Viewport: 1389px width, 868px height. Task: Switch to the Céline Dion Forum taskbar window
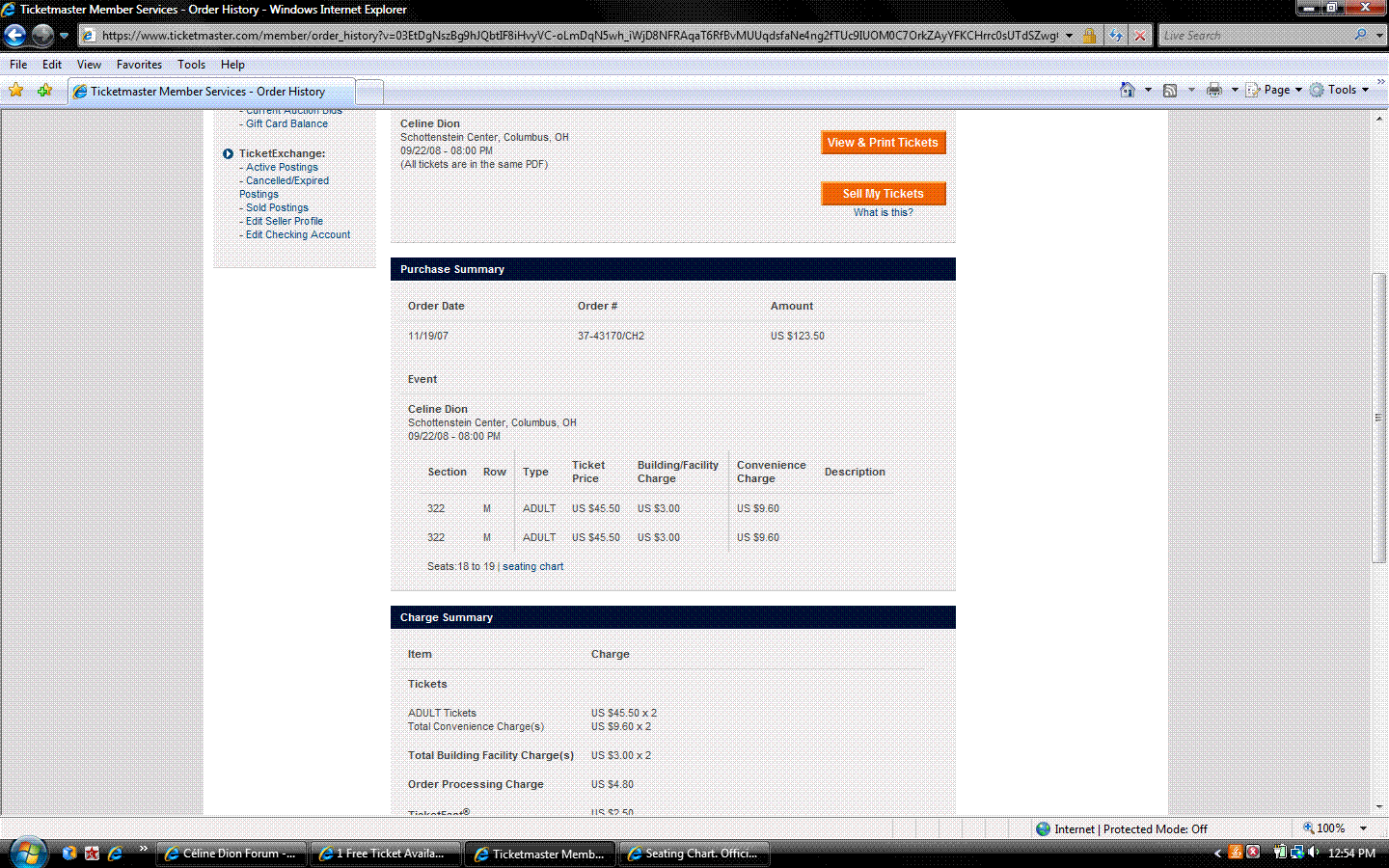[x=231, y=854]
